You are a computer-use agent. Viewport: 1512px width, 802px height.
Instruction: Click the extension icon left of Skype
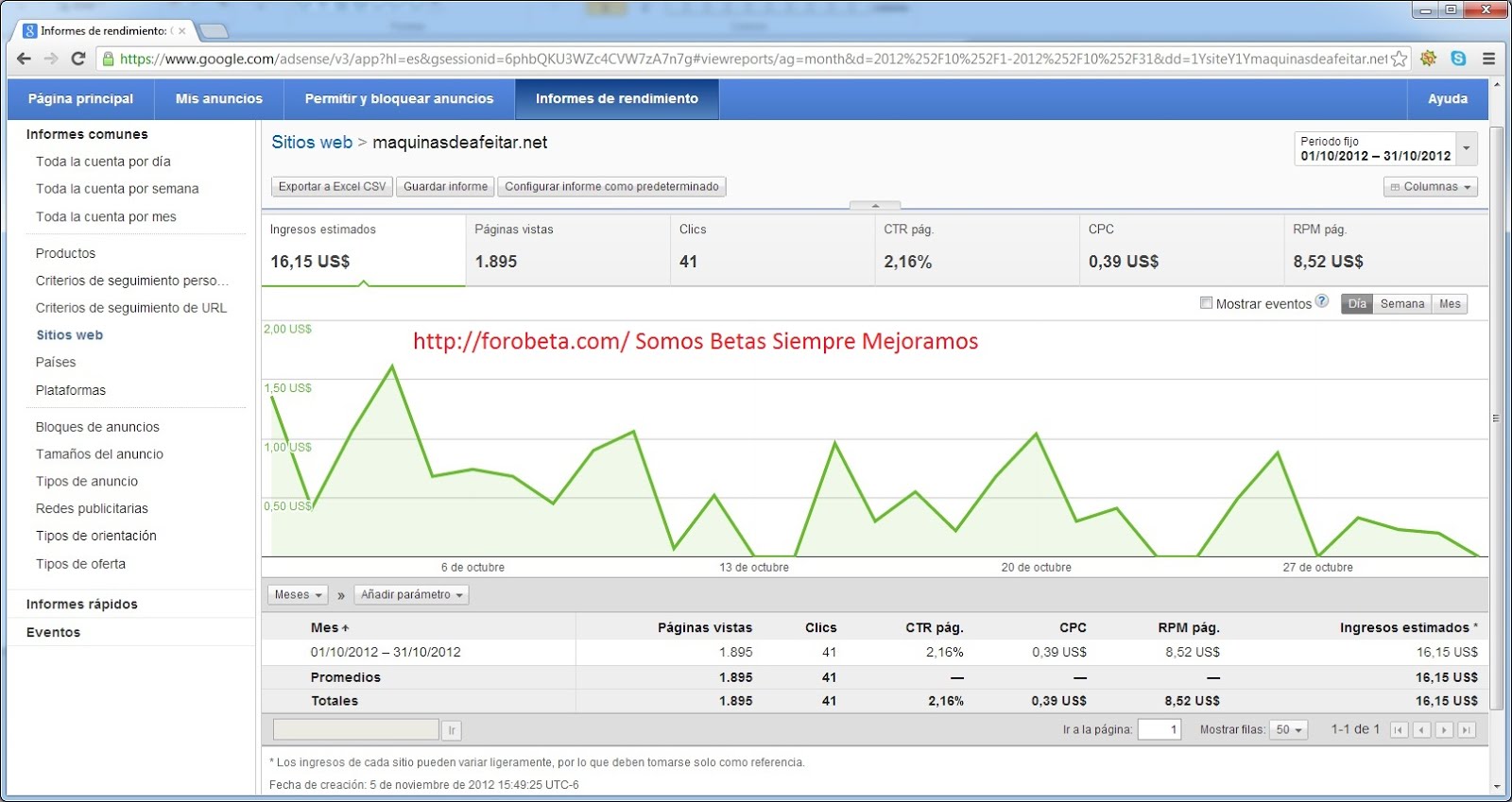[x=1429, y=59]
